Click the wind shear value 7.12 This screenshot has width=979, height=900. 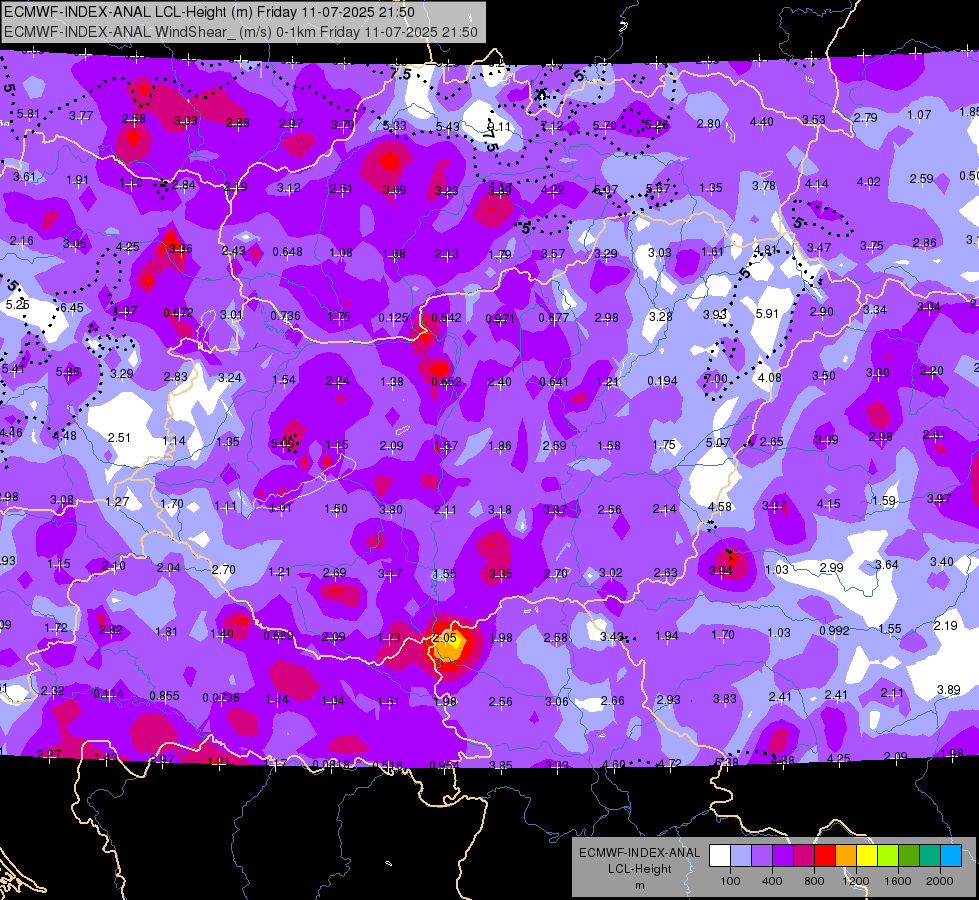552,126
